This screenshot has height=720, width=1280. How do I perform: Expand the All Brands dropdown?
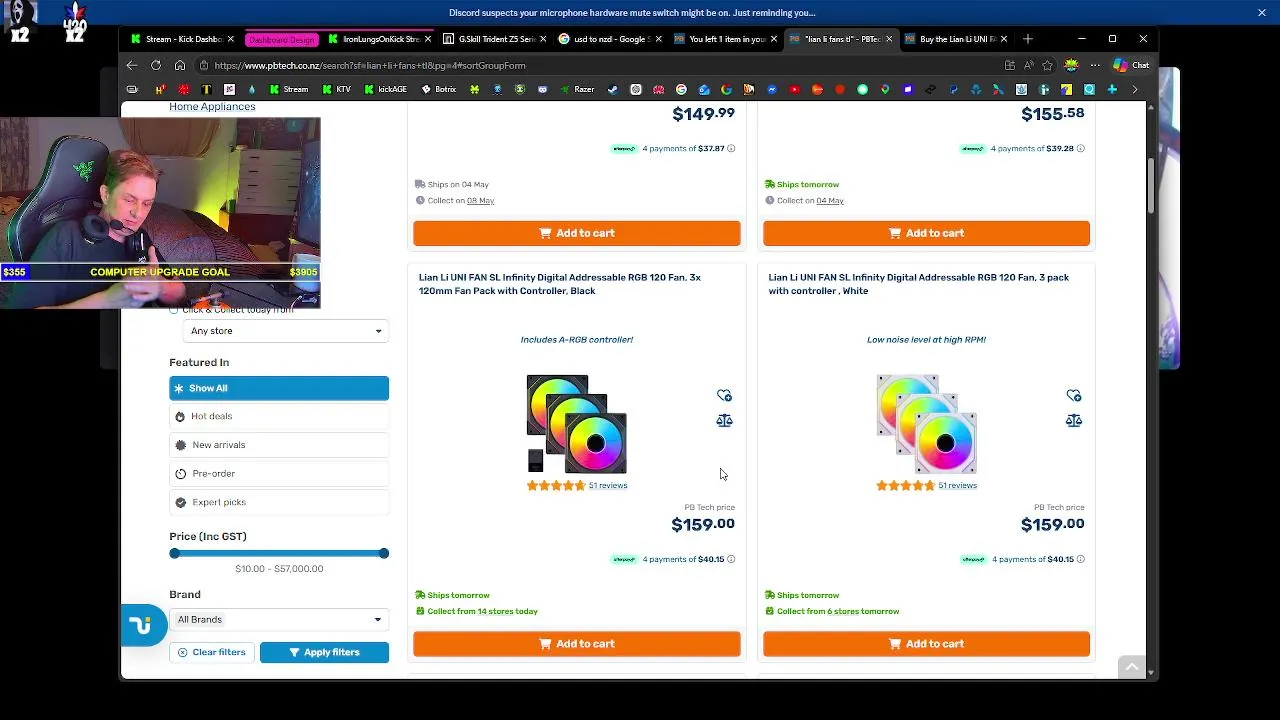[279, 620]
